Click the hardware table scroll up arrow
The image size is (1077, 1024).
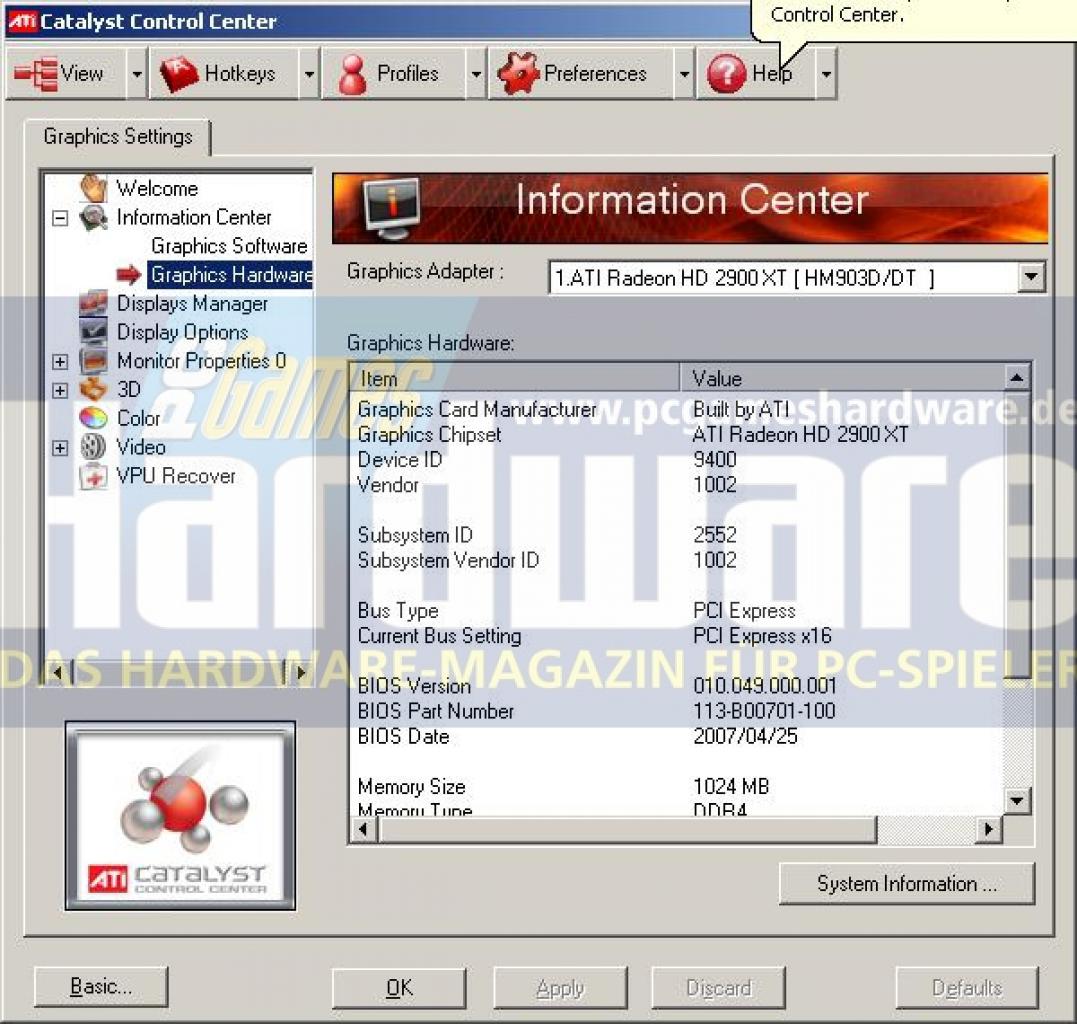pyautogui.click(x=1017, y=377)
